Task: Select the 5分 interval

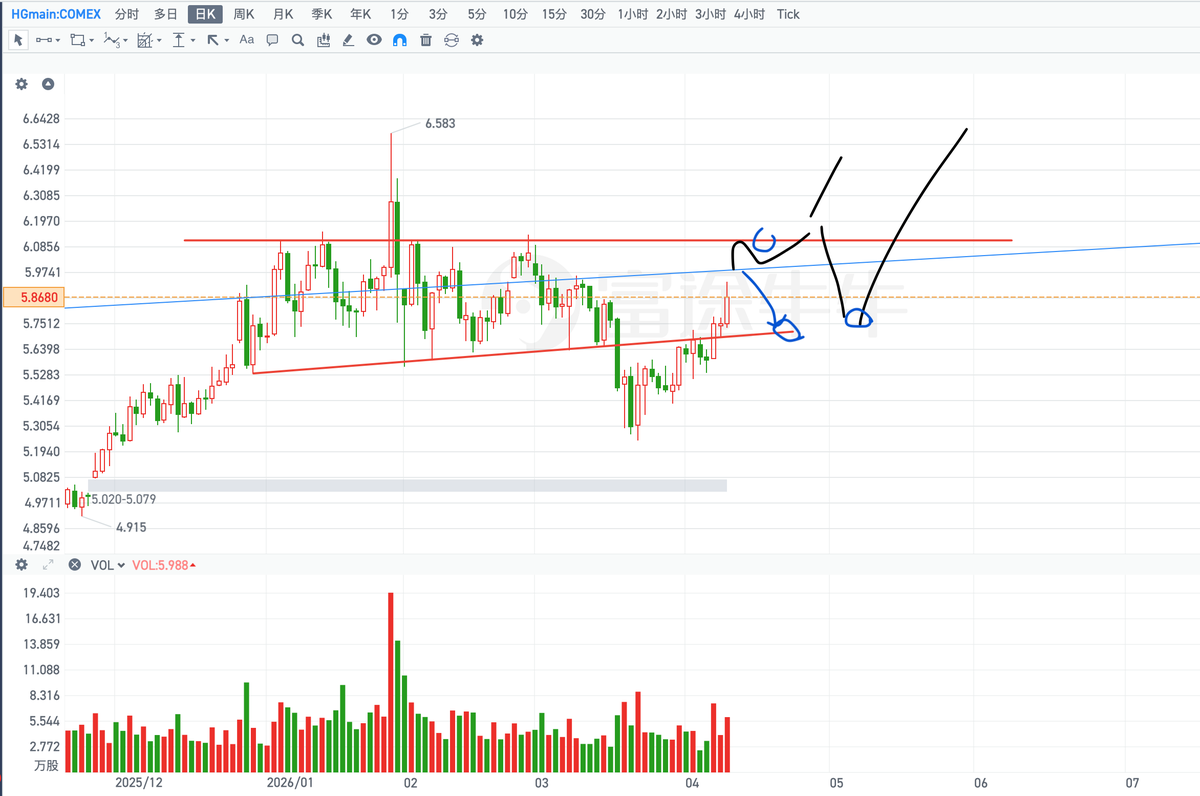Action: pyautogui.click(x=477, y=14)
